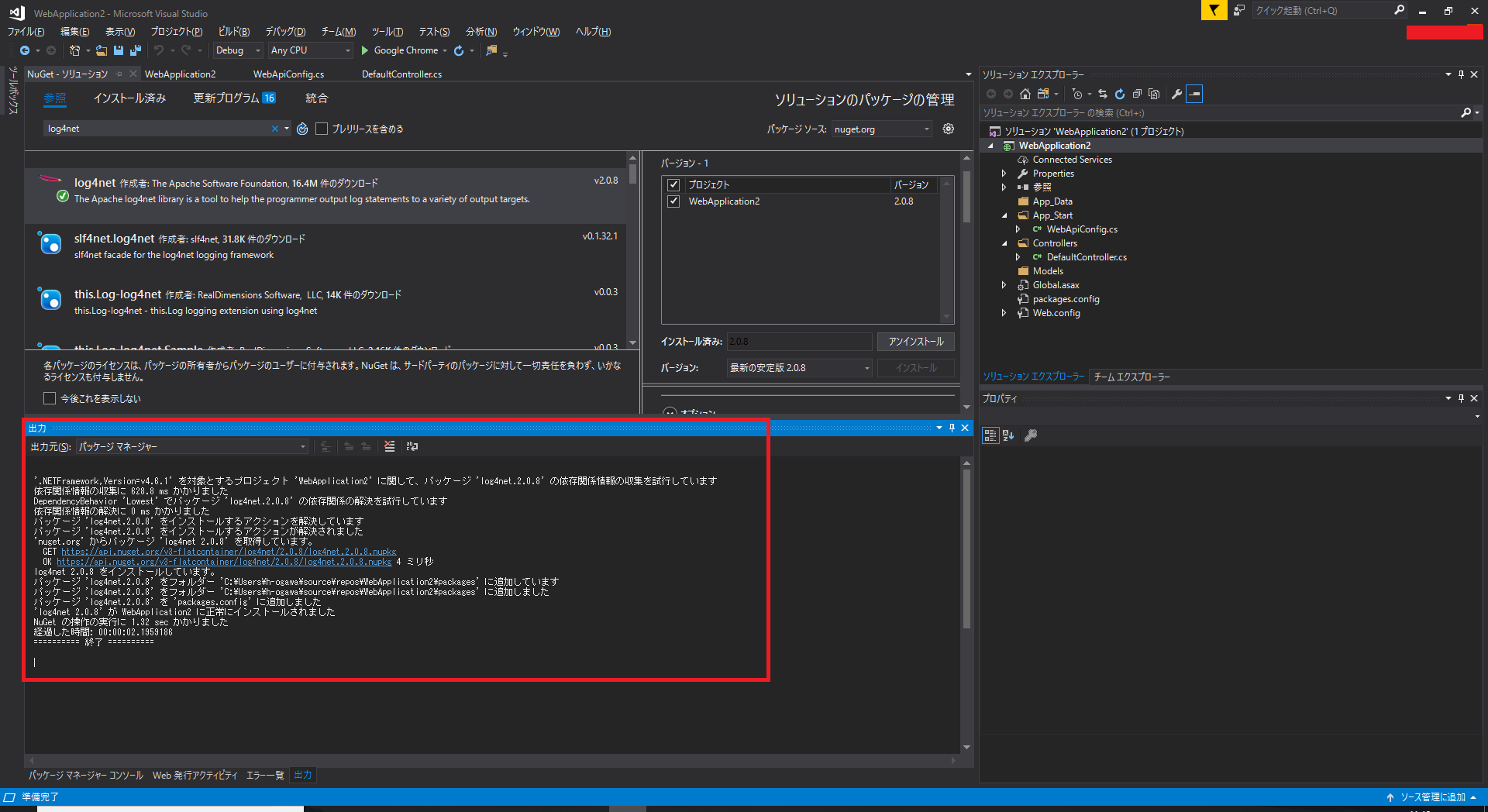Click the Save All toolbar icon
Viewport: 1488px width, 812px height.
coord(136,50)
